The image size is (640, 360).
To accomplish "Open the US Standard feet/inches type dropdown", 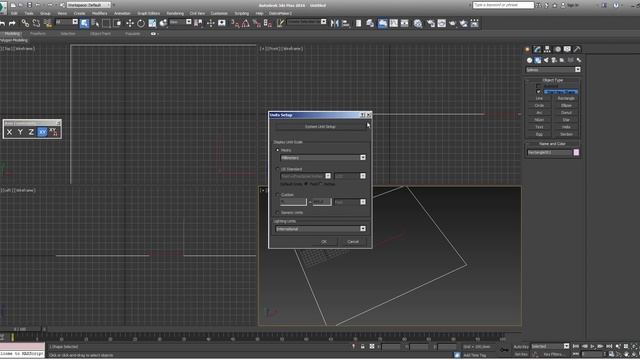I will [306, 176].
